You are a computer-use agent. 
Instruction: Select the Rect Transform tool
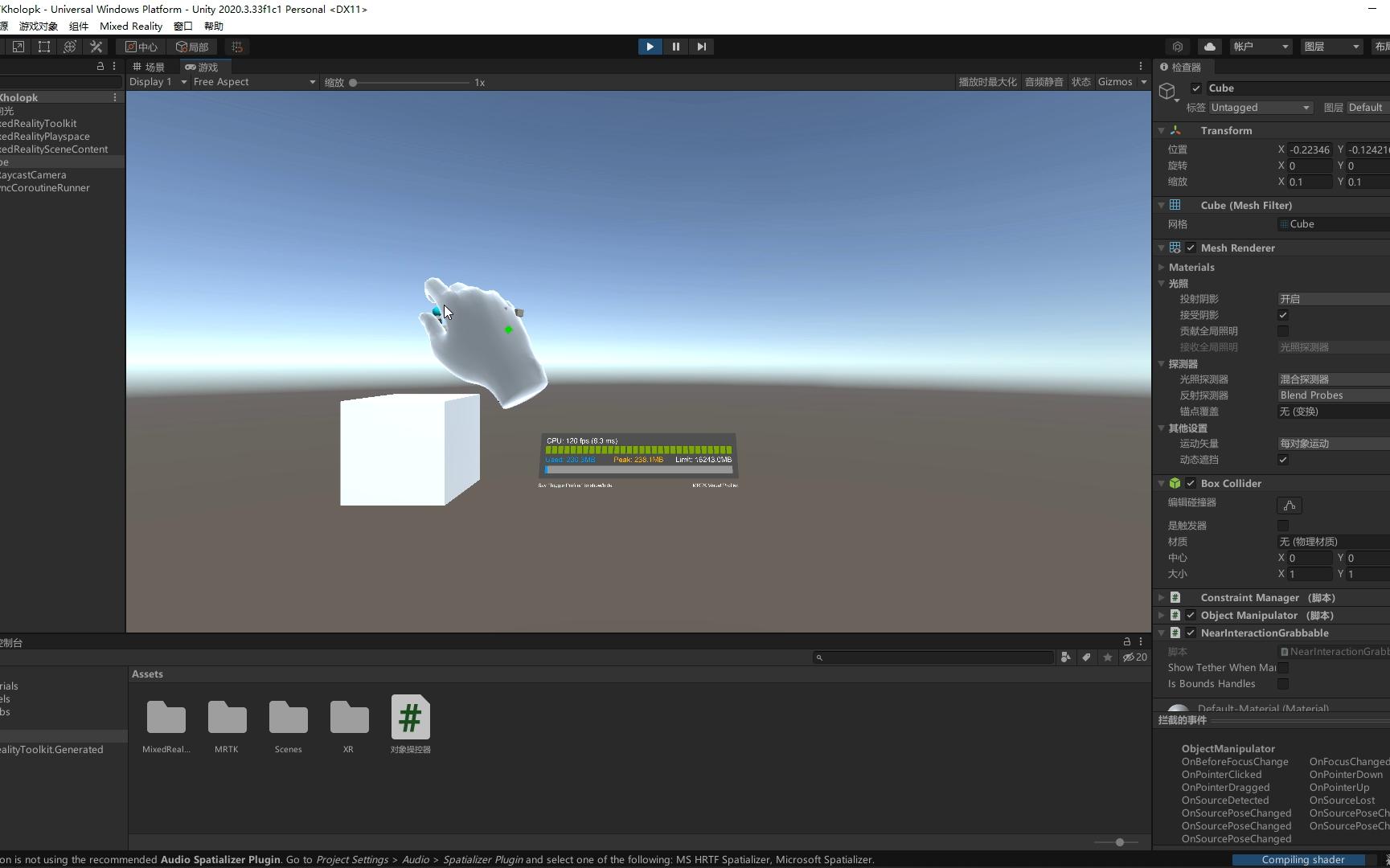[44, 46]
